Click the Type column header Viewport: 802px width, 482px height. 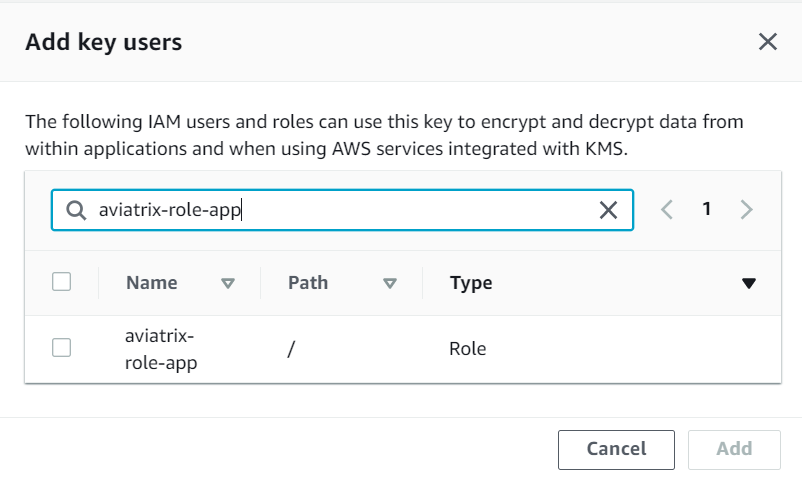tap(471, 283)
